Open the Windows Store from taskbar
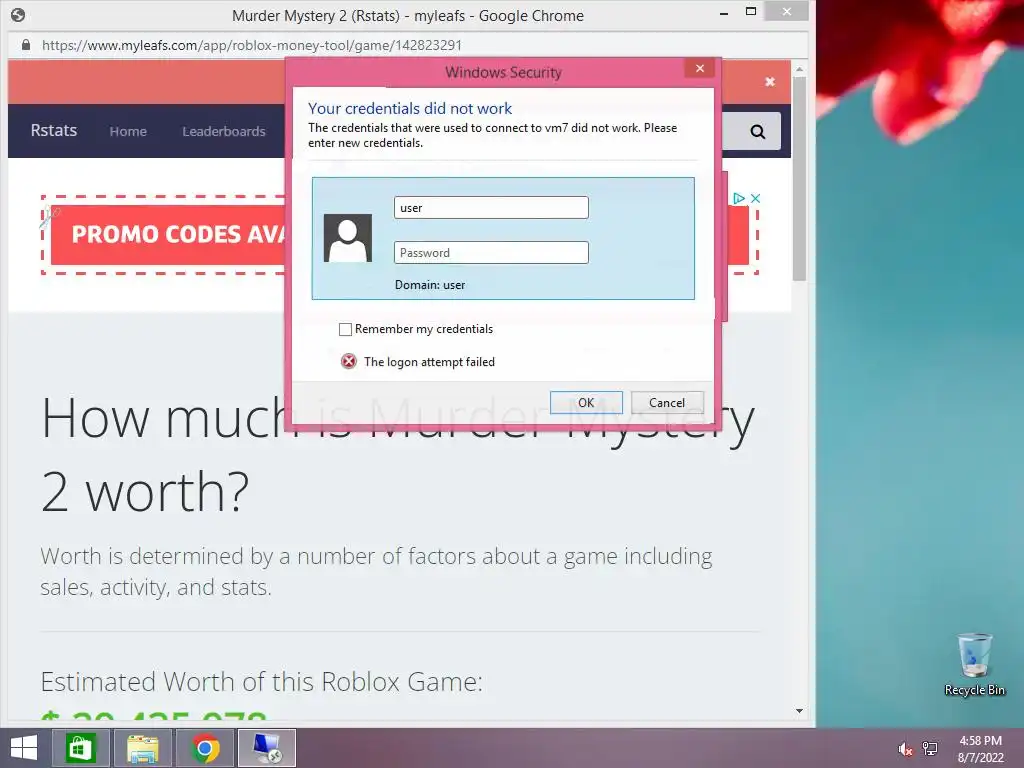Image resolution: width=1024 pixels, height=768 pixels. click(80, 748)
